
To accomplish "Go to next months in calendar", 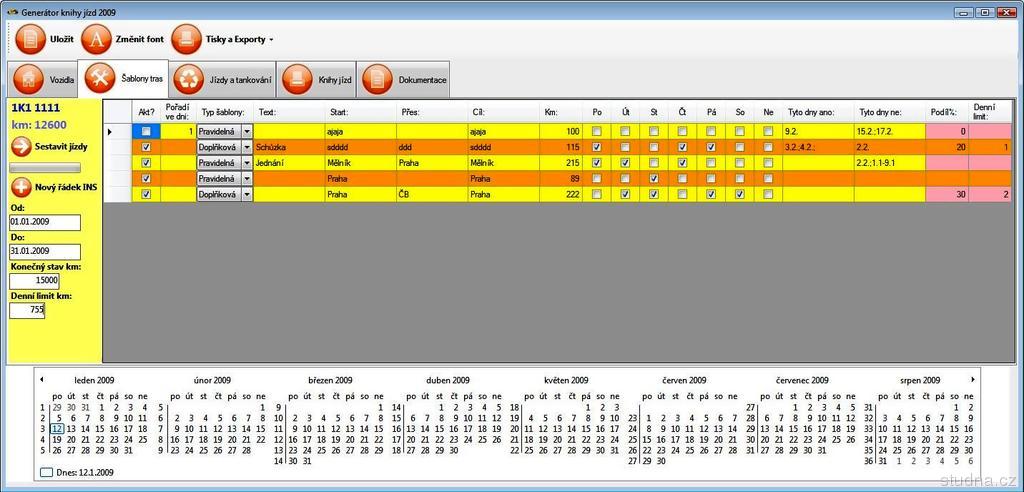I will click(972, 380).
